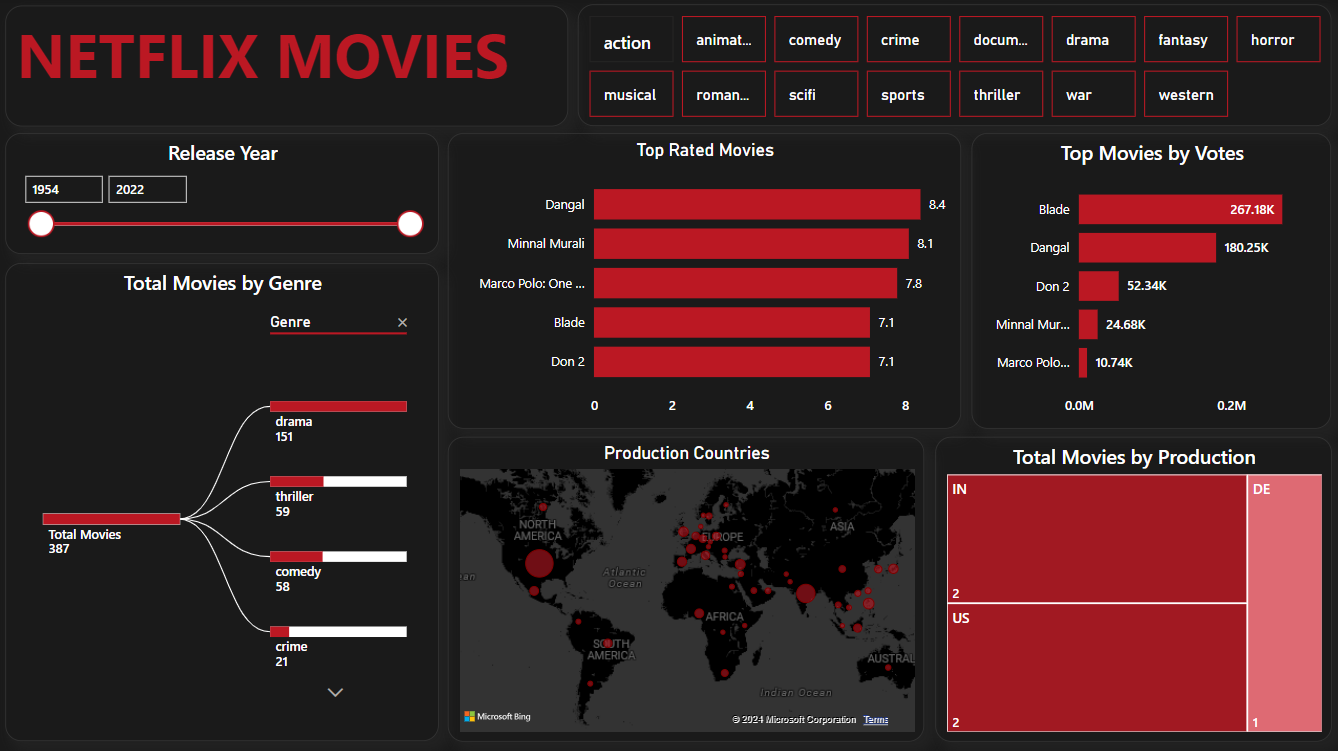Expand the drama node in decomposition tree
The width and height of the screenshot is (1338, 751).
338,406
